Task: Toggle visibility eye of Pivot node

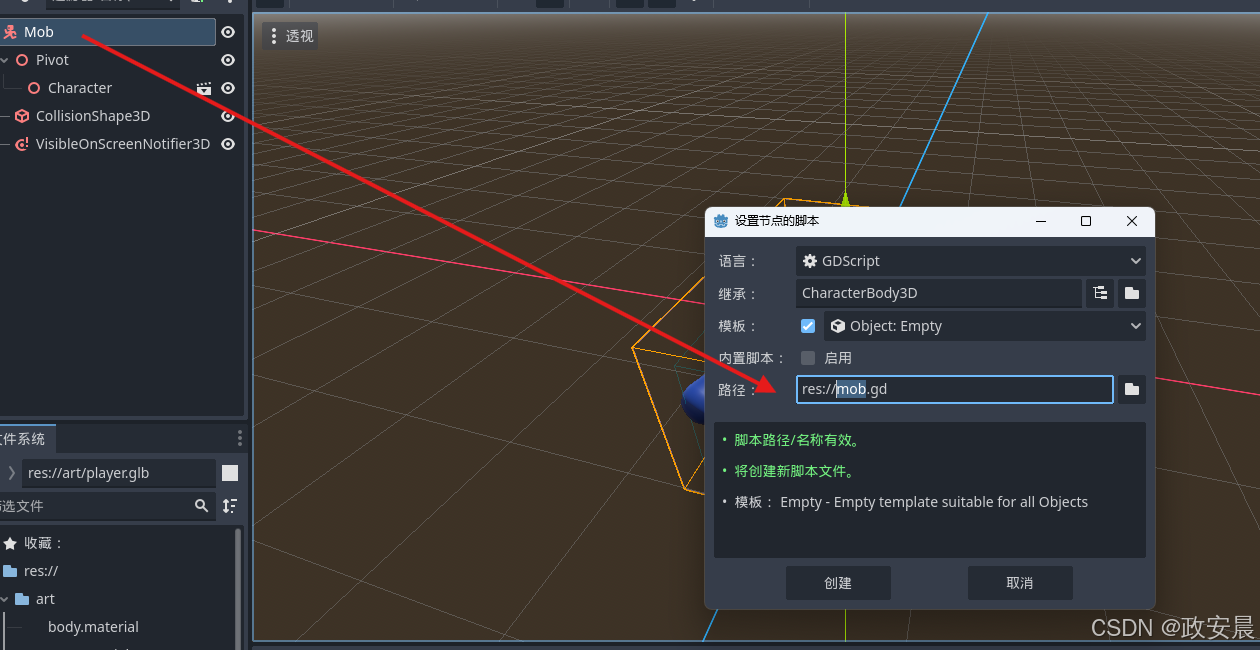Action: coord(228,60)
